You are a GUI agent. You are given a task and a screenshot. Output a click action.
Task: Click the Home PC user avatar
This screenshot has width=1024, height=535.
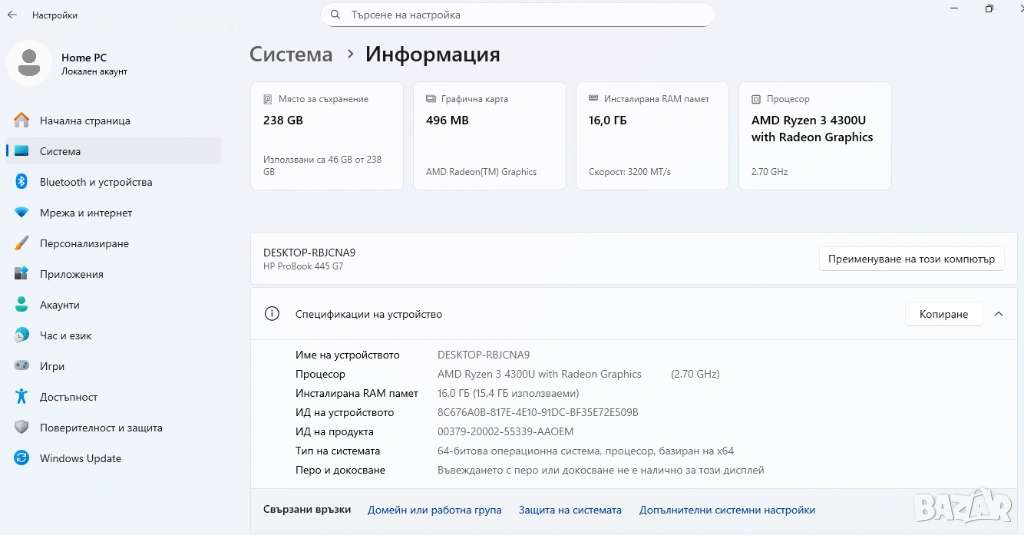29,63
